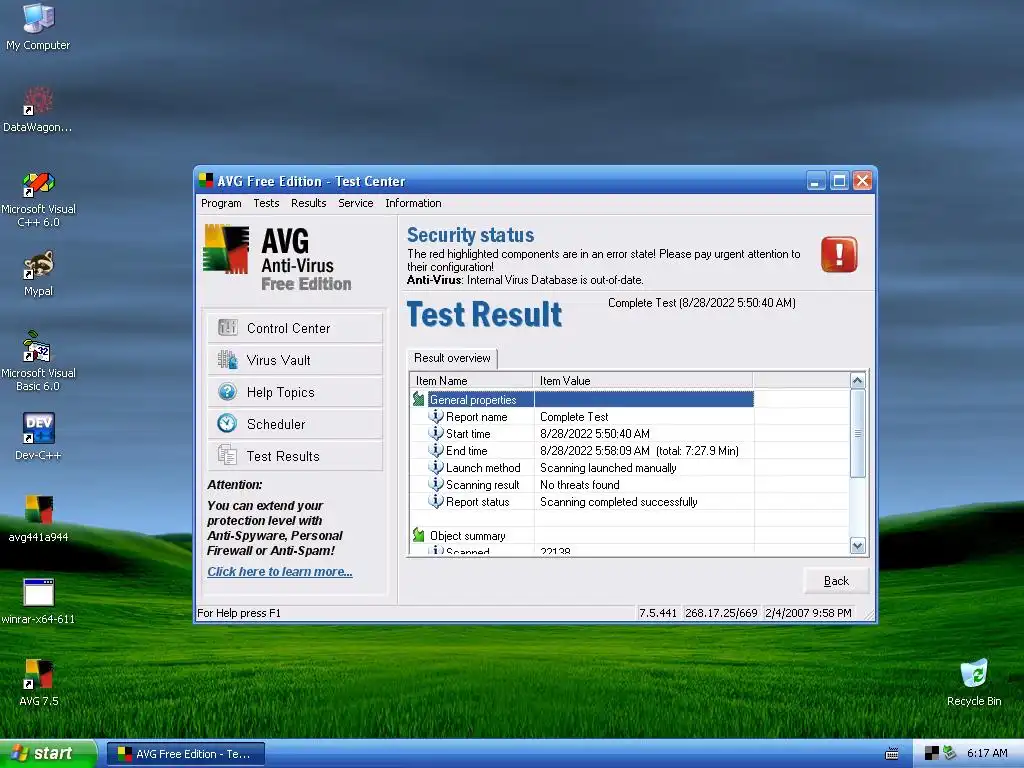
Task: Click the AVG logo in the sidebar
Action: 226,249
